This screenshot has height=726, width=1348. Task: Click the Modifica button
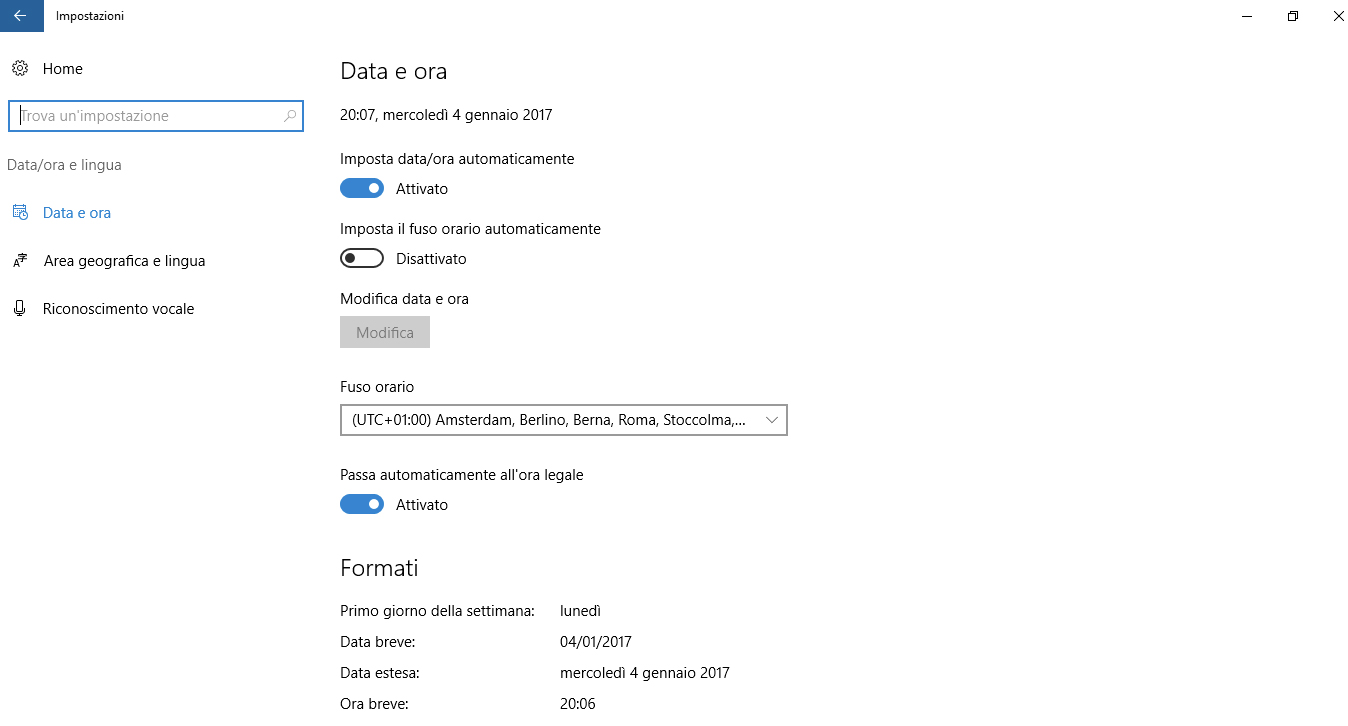tap(385, 333)
